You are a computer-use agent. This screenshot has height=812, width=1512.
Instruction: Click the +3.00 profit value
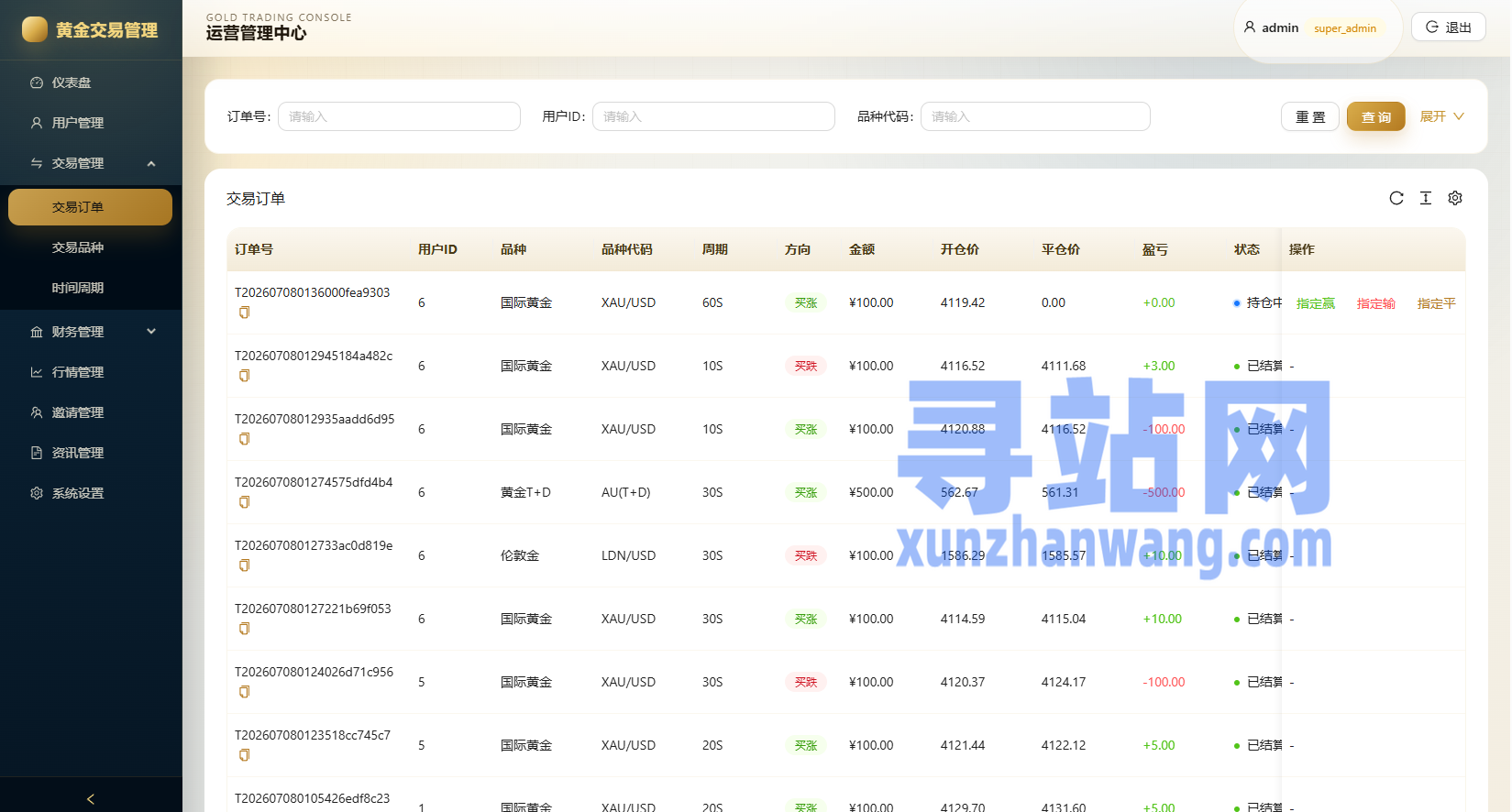pyautogui.click(x=1159, y=366)
